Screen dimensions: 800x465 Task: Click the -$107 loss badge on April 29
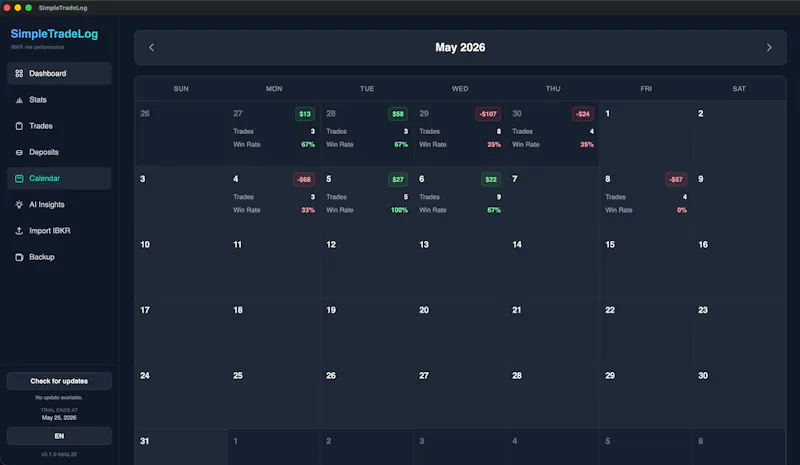click(x=488, y=114)
